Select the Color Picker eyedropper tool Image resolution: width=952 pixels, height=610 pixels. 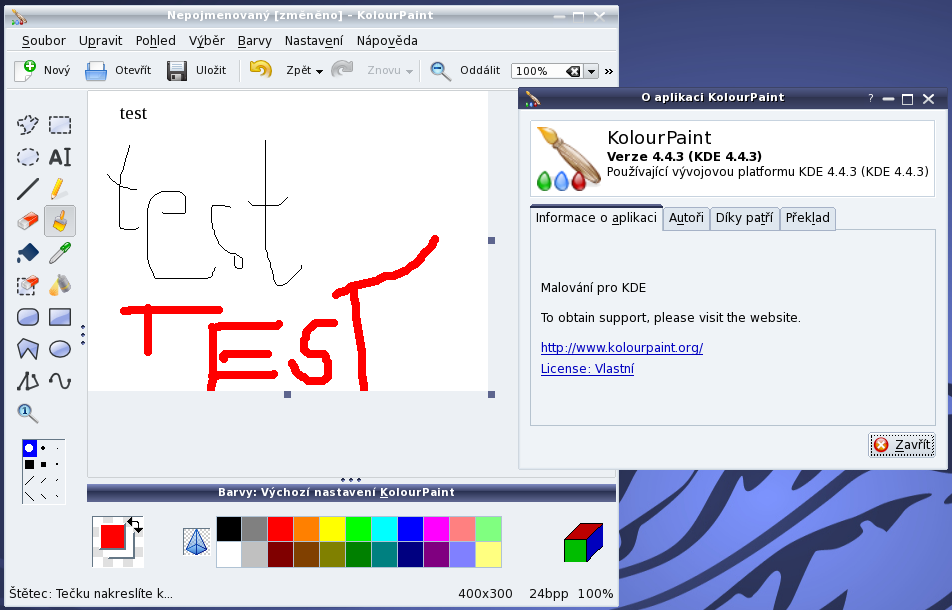60,252
